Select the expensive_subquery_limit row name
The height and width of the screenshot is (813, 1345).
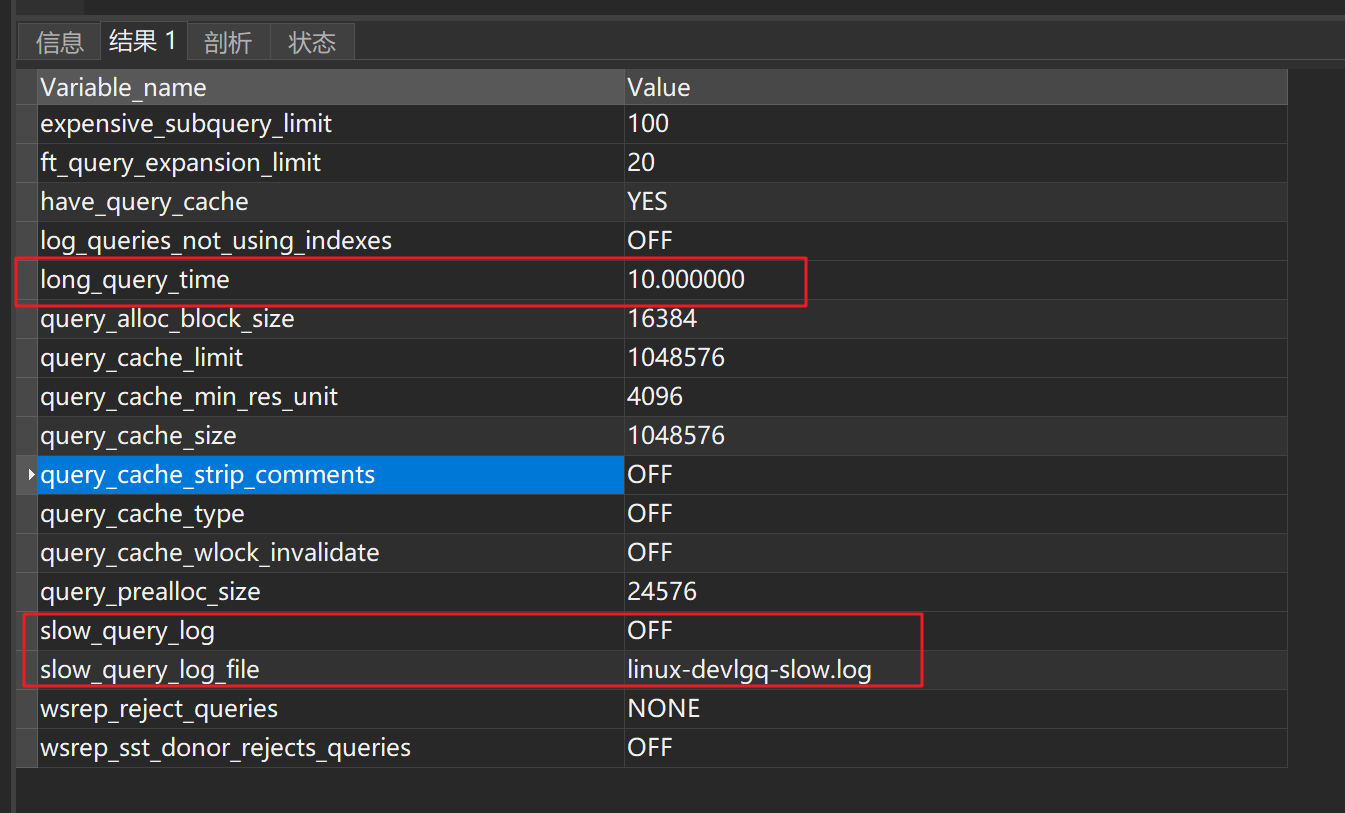click(x=331, y=124)
